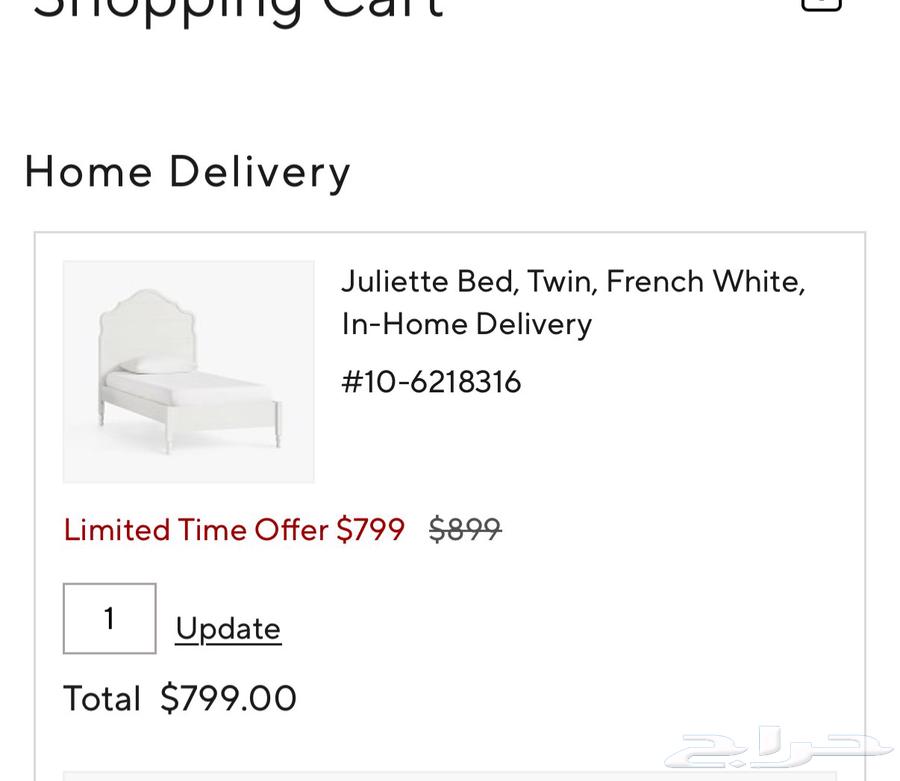This screenshot has height=781, width=900.
Task: Select item number #10-6218316
Action: pyautogui.click(x=431, y=382)
